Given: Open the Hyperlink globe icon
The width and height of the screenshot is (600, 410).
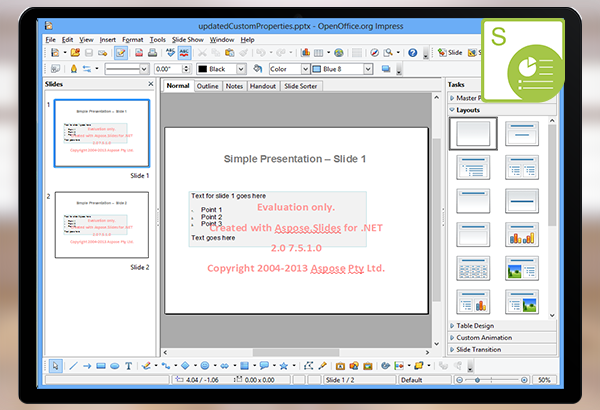Looking at the screenshot, I should pyautogui.click(x=339, y=52).
